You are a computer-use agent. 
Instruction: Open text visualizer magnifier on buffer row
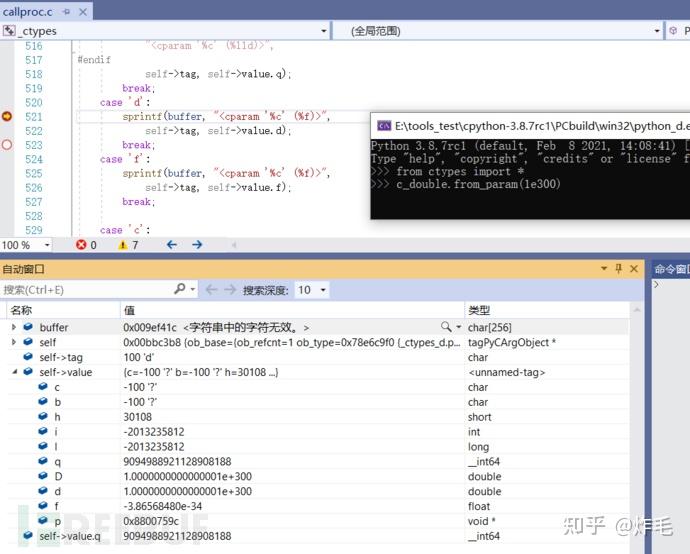tap(446, 327)
